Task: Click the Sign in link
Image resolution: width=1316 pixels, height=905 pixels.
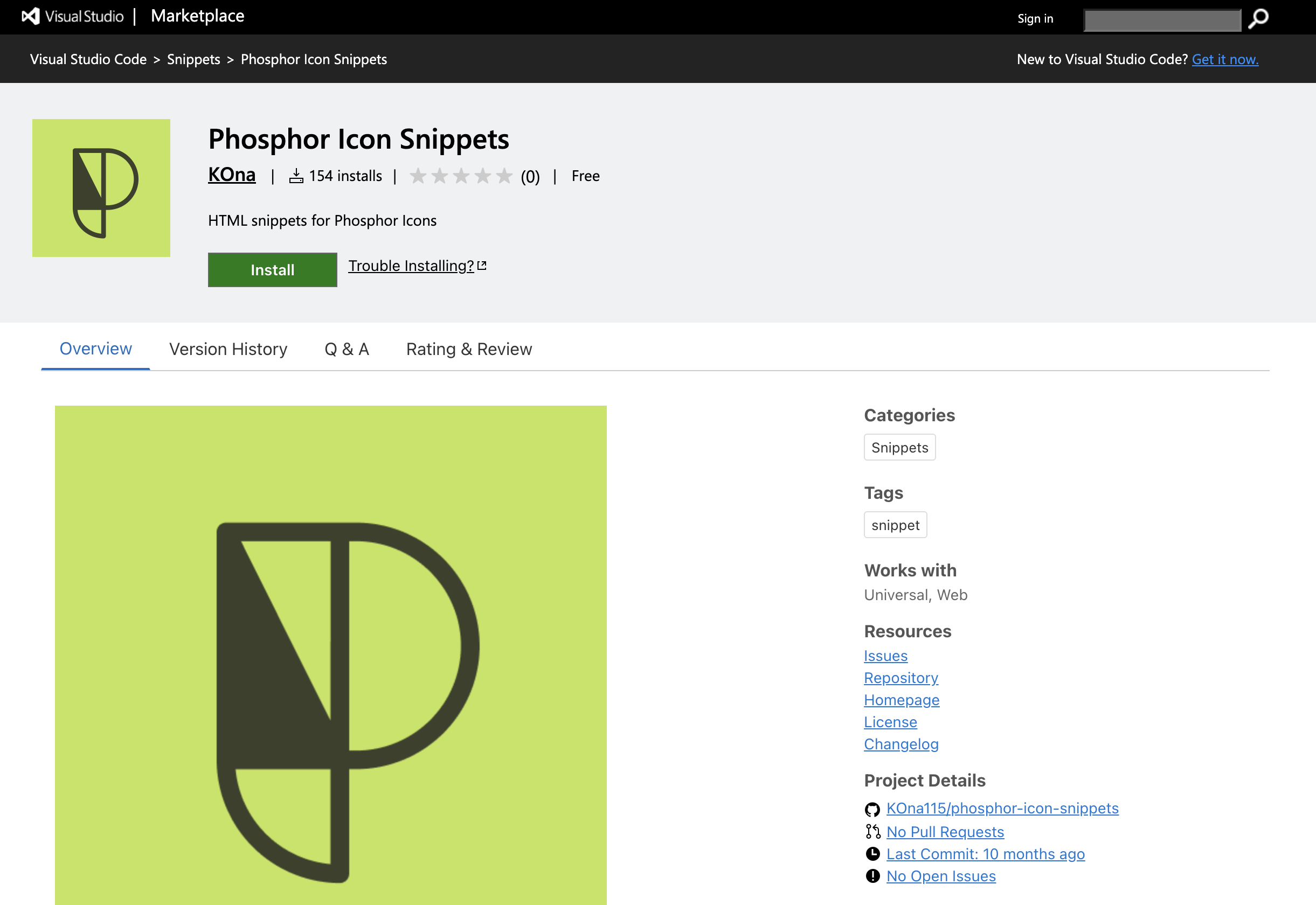Action: click(1035, 19)
